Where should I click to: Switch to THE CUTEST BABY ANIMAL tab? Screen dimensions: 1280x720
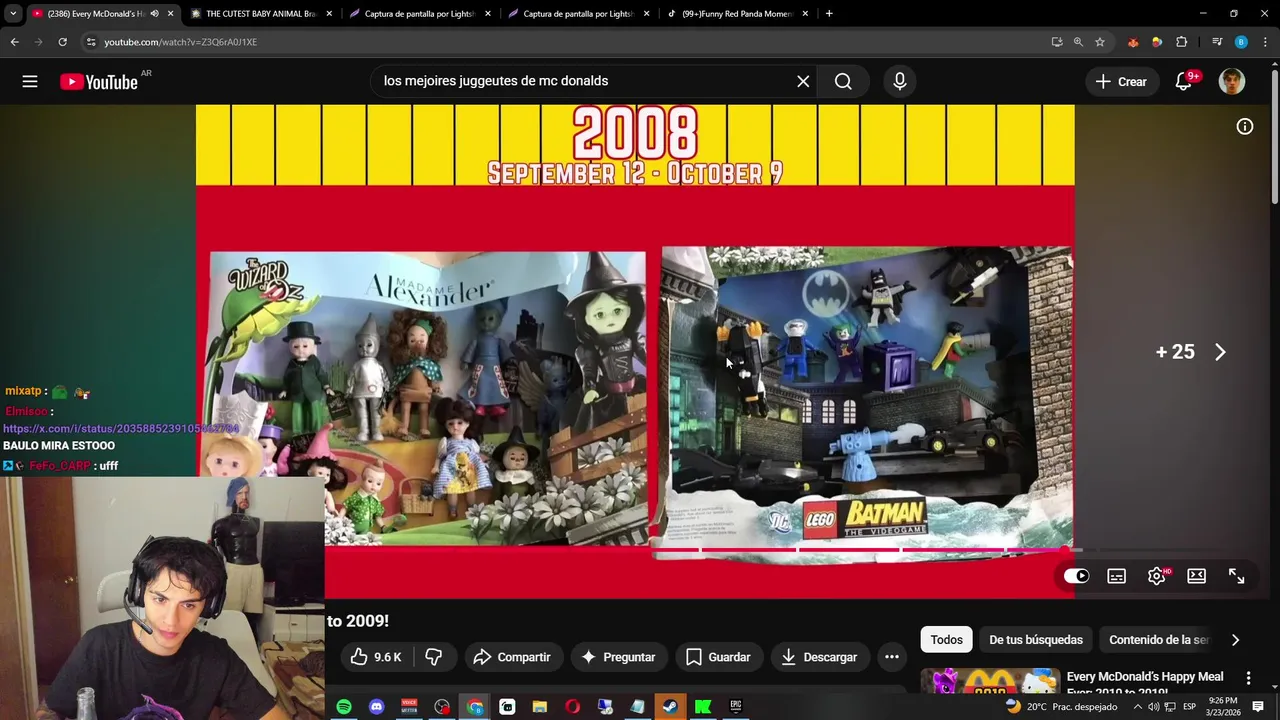(x=261, y=14)
